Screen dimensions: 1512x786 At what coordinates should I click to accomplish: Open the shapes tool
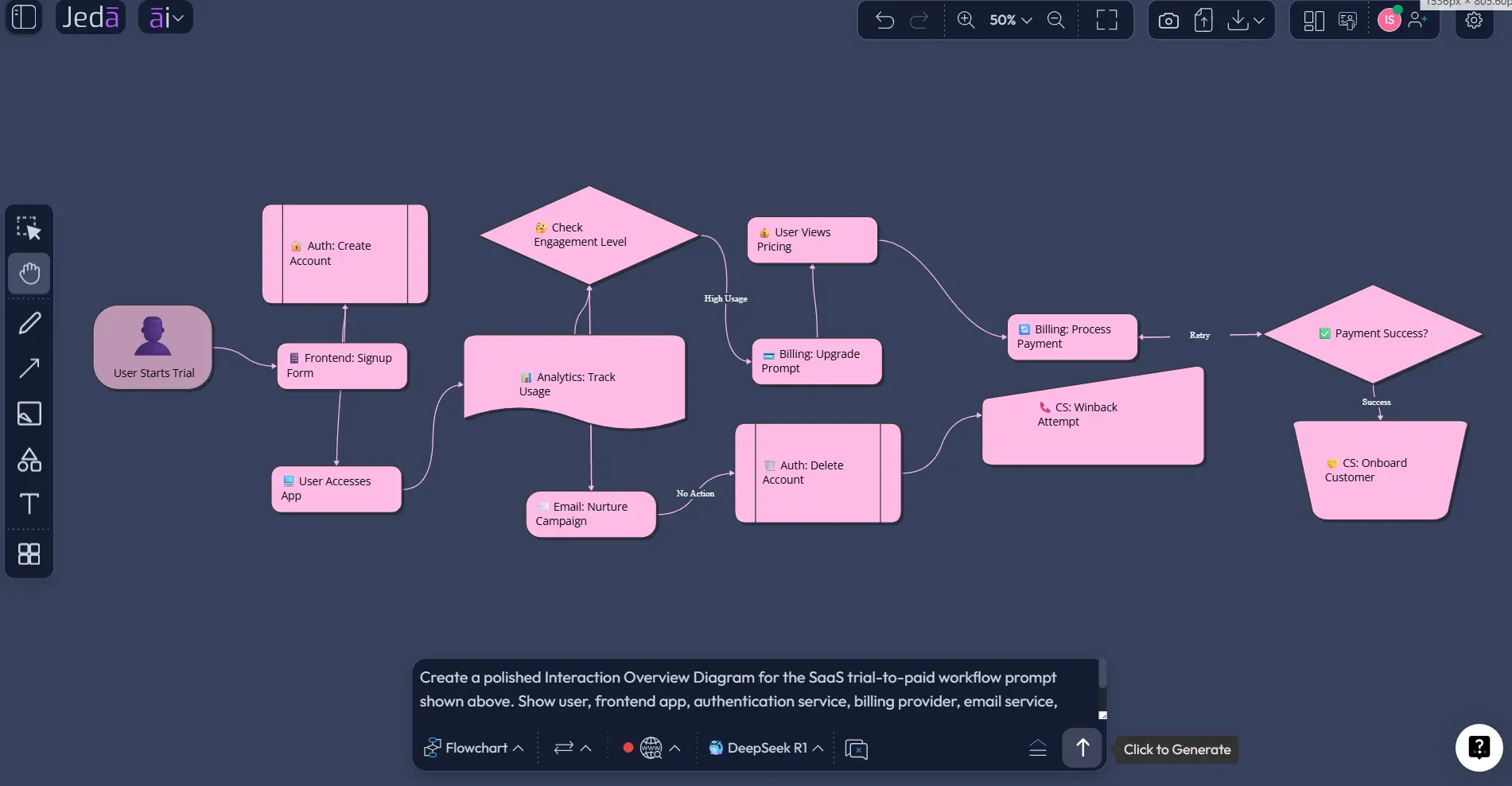pos(29,459)
